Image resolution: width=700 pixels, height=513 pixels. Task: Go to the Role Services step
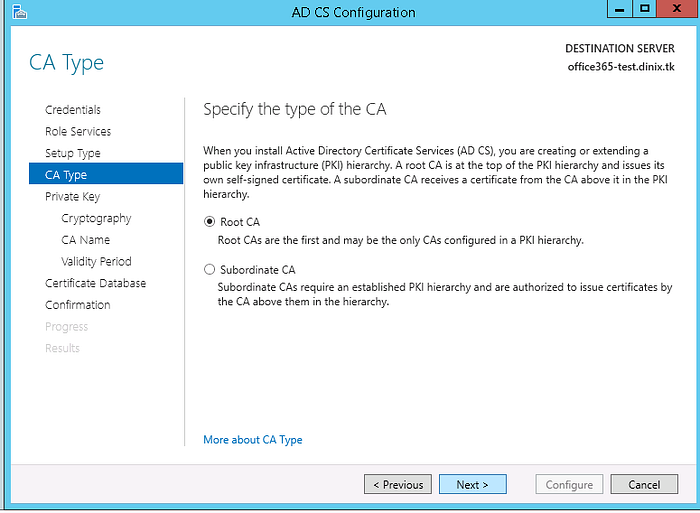tap(78, 131)
